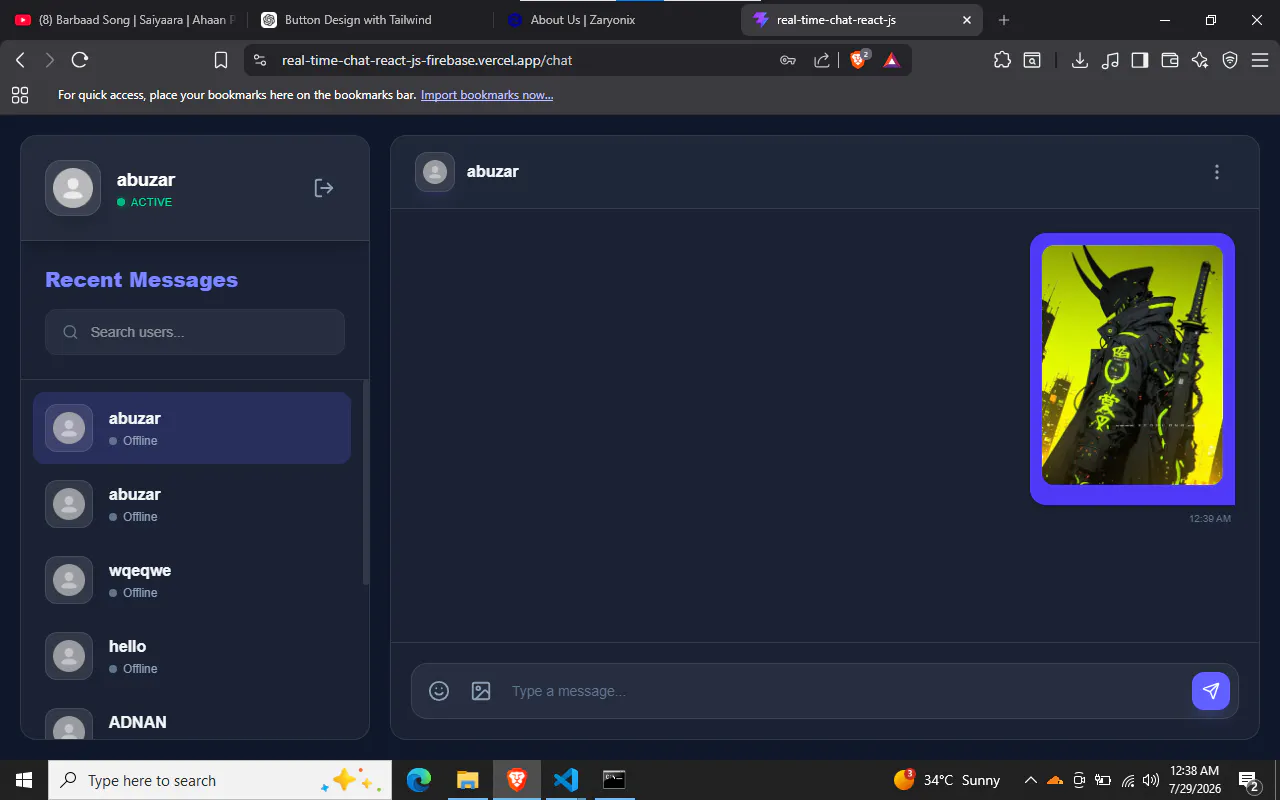Viewport: 1280px width, 800px height.
Task: Open the volume control in system tray
Action: [x=1151, y=780]
